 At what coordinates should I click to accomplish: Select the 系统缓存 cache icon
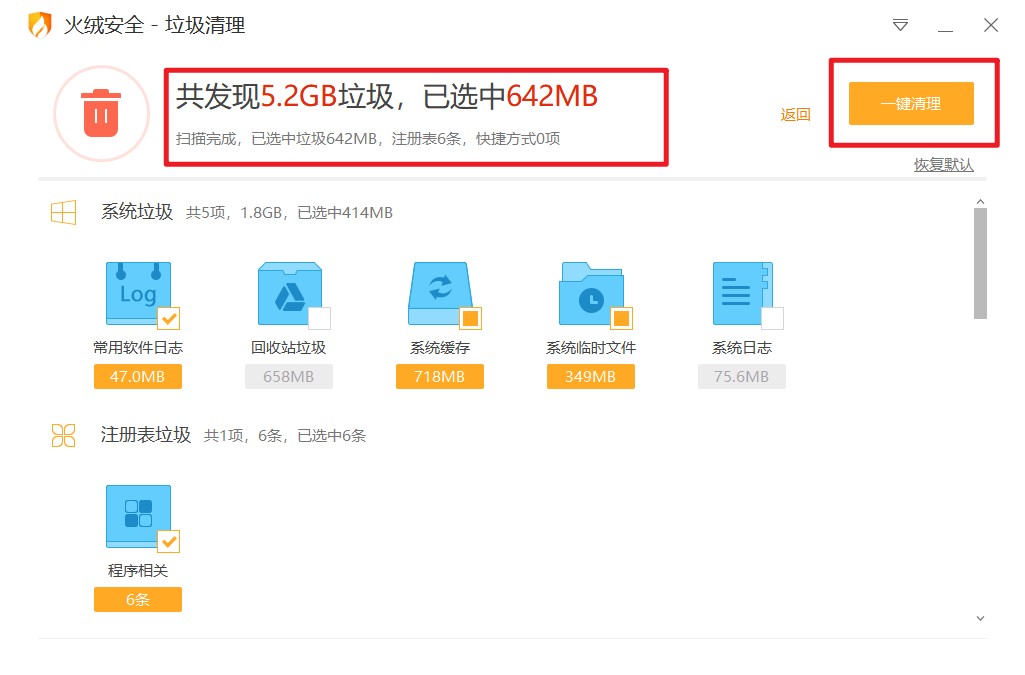[x=439, y=291]
